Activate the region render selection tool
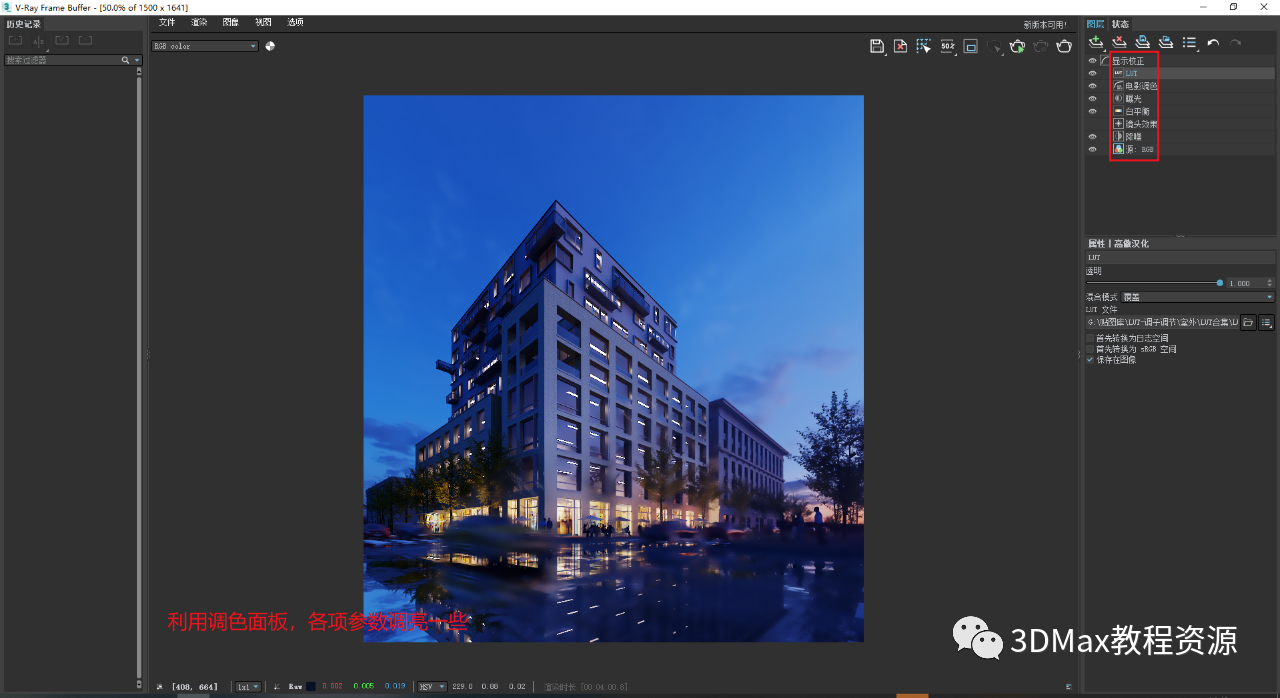 point(922,45)
